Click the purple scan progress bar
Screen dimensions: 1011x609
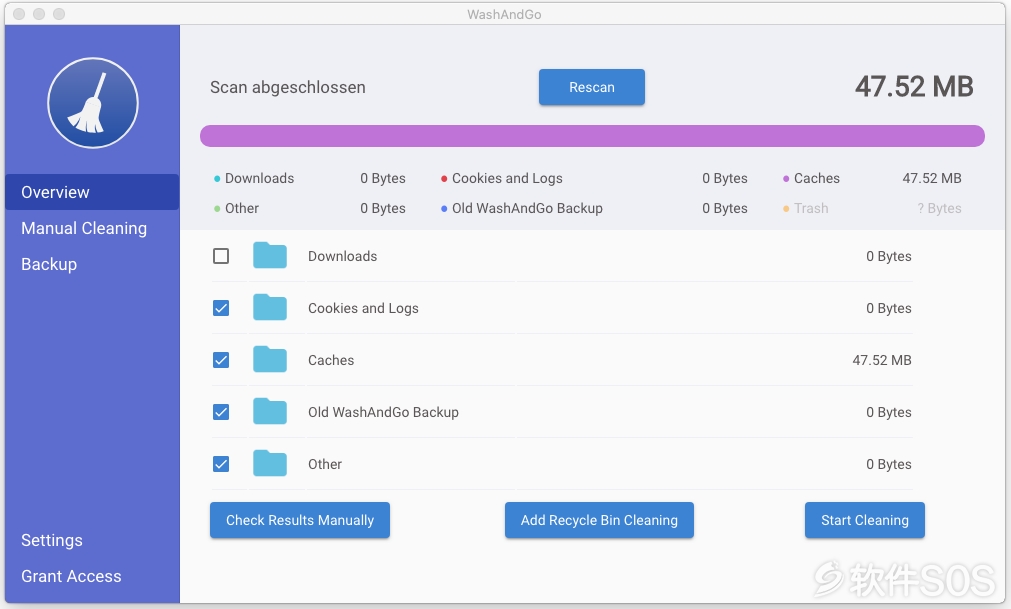pyautogui.click(x=592, y=136)
